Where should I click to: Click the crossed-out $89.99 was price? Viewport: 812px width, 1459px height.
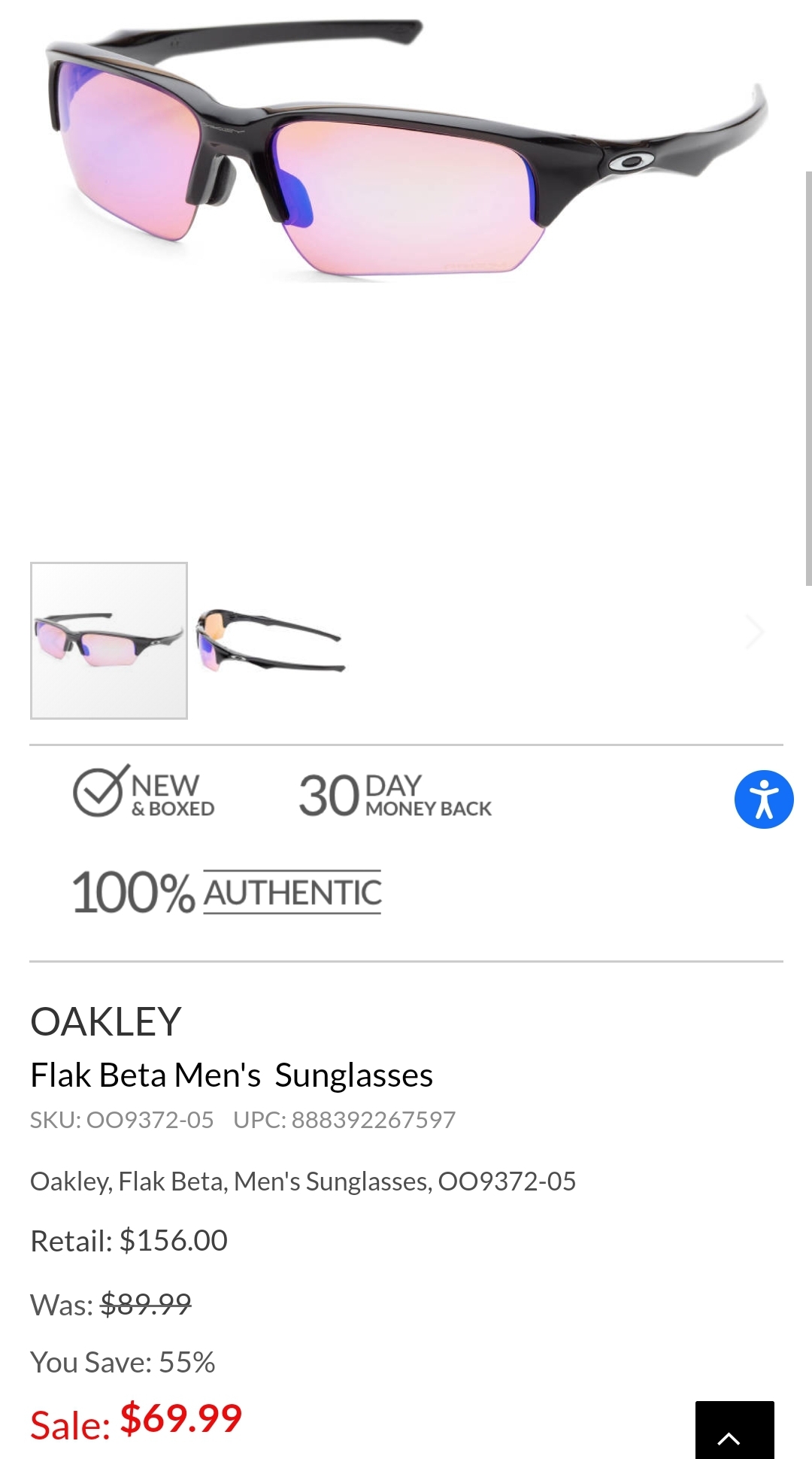coord(146,1303)
